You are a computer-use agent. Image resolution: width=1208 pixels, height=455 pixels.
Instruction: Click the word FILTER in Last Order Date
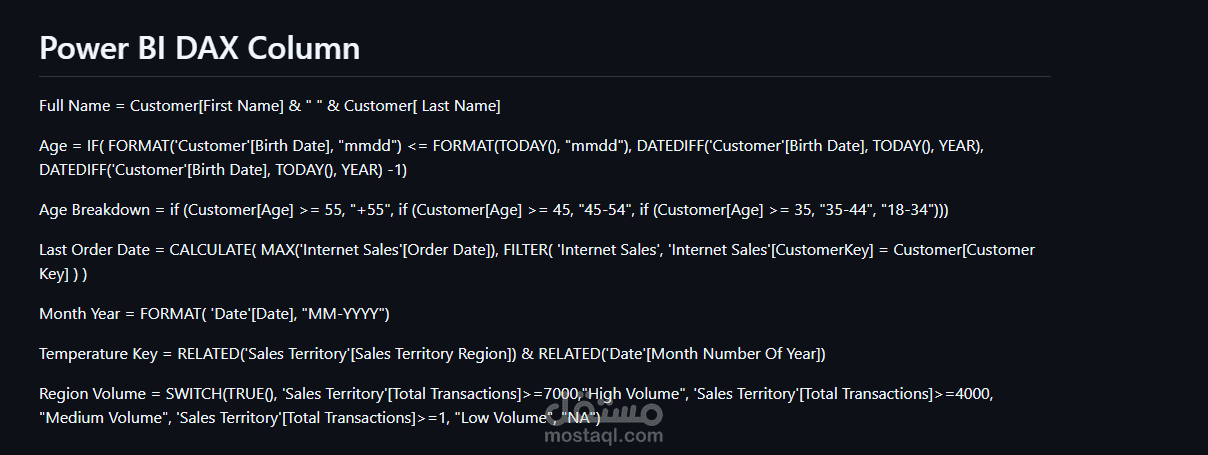[x=523, y=250]
